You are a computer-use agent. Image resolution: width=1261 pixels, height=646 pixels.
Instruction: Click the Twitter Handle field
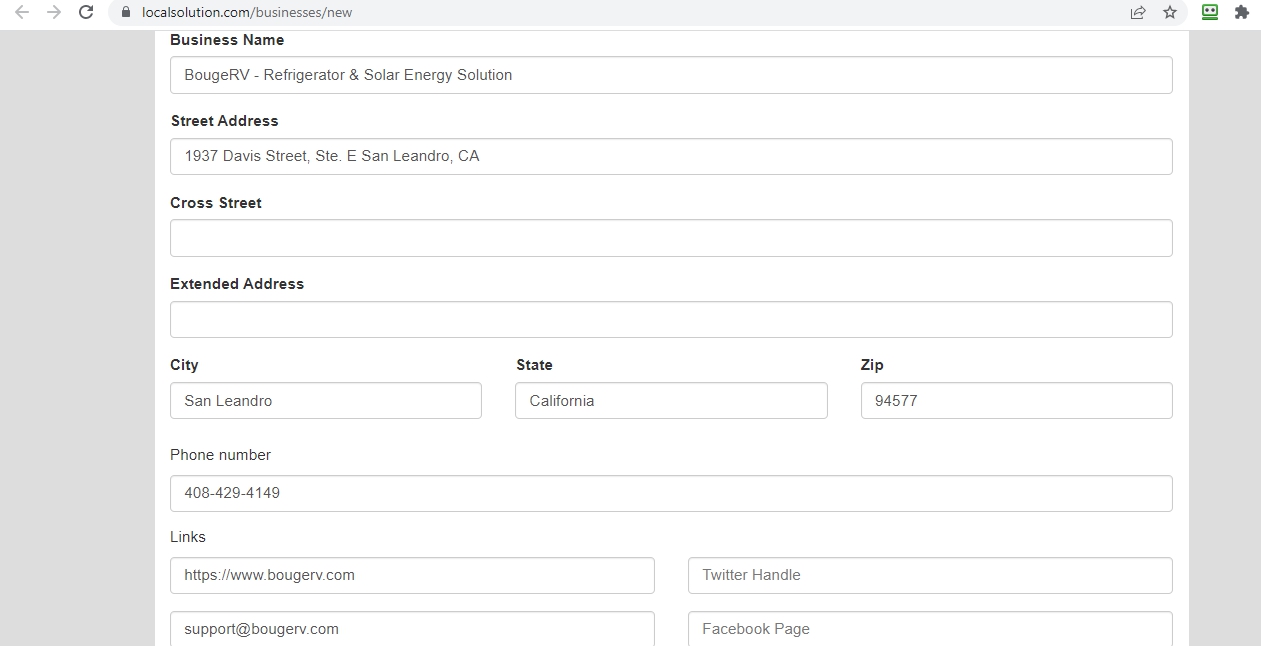pos(930,576)
